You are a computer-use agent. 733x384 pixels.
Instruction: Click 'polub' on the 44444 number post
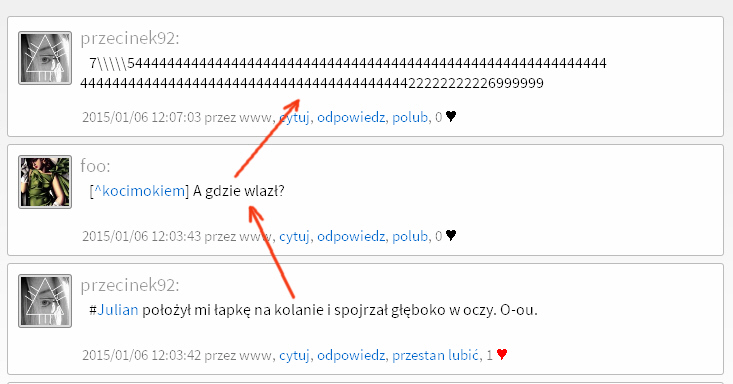tap(410, 117)
